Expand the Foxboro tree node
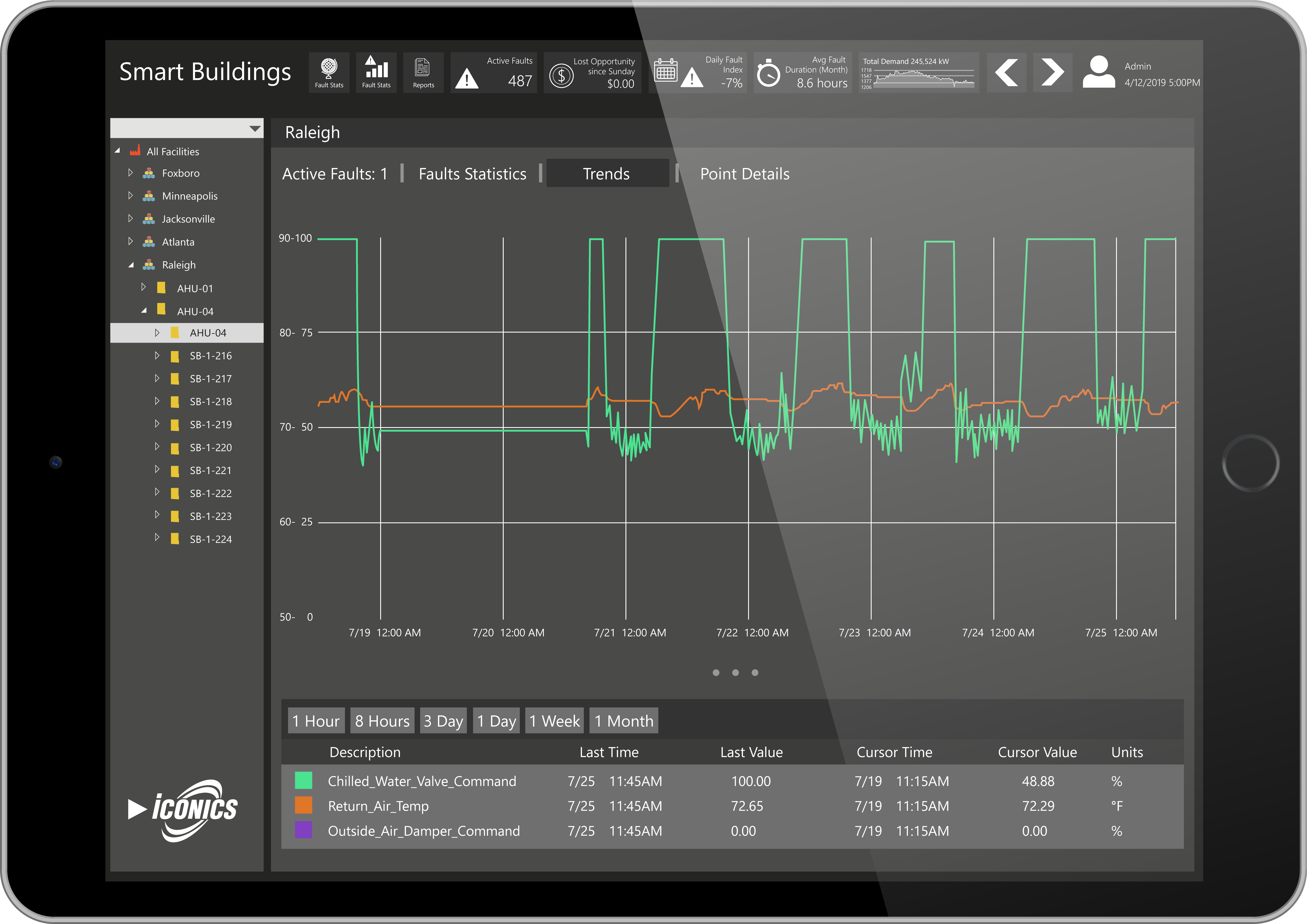 (130, 173)
